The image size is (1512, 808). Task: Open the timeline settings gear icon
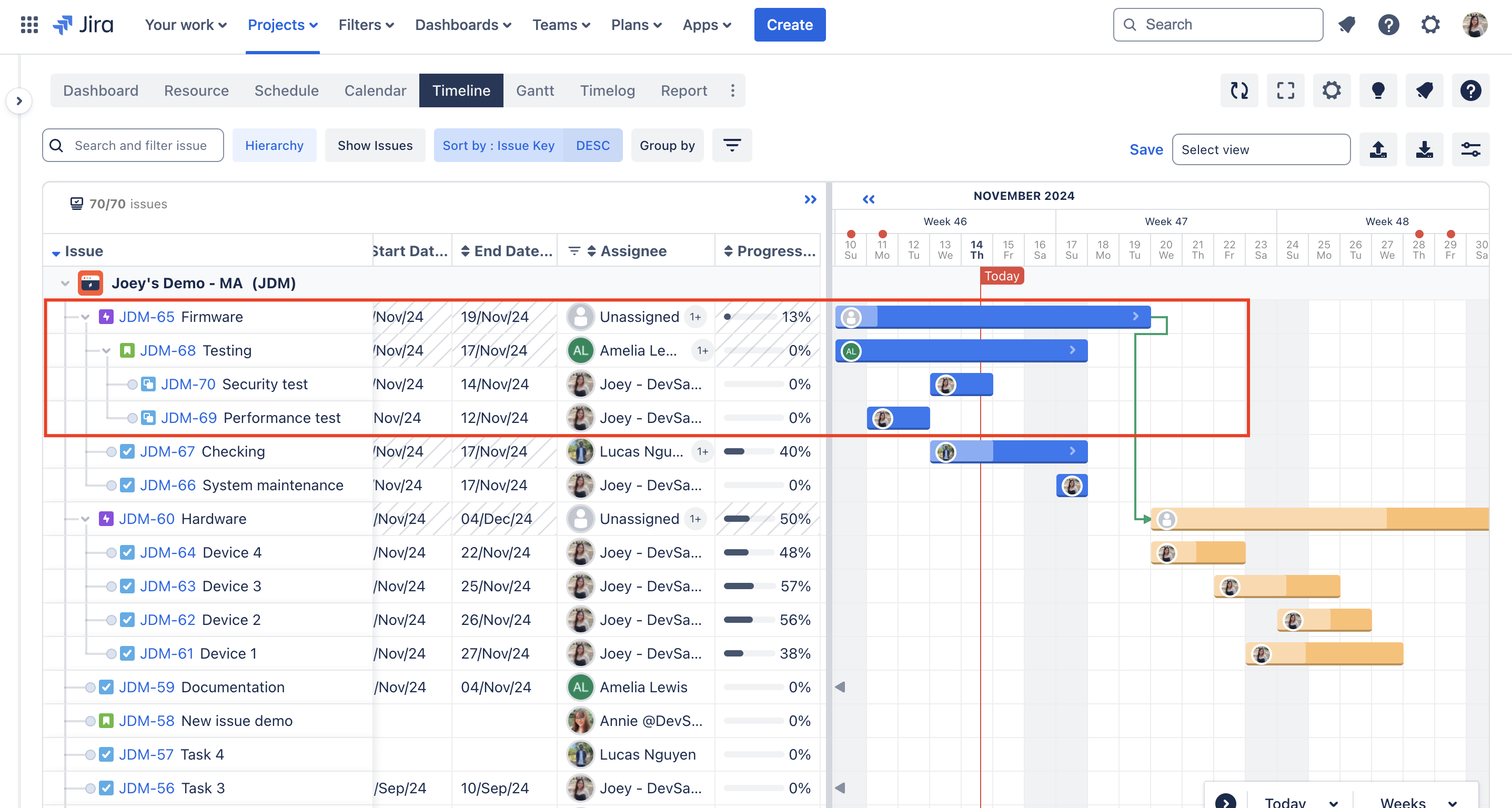[1332, 90]
